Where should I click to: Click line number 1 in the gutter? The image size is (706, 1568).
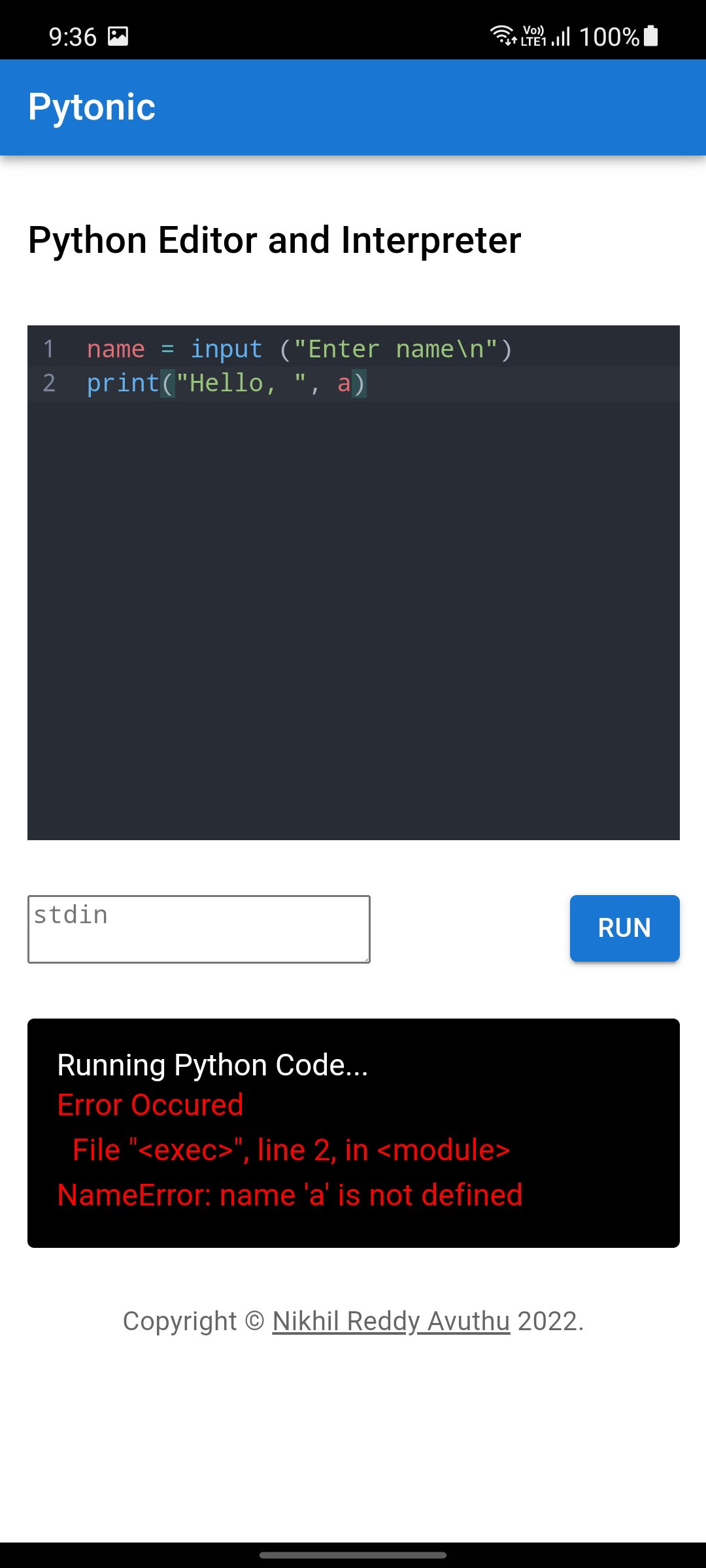(x=49, y=349)
